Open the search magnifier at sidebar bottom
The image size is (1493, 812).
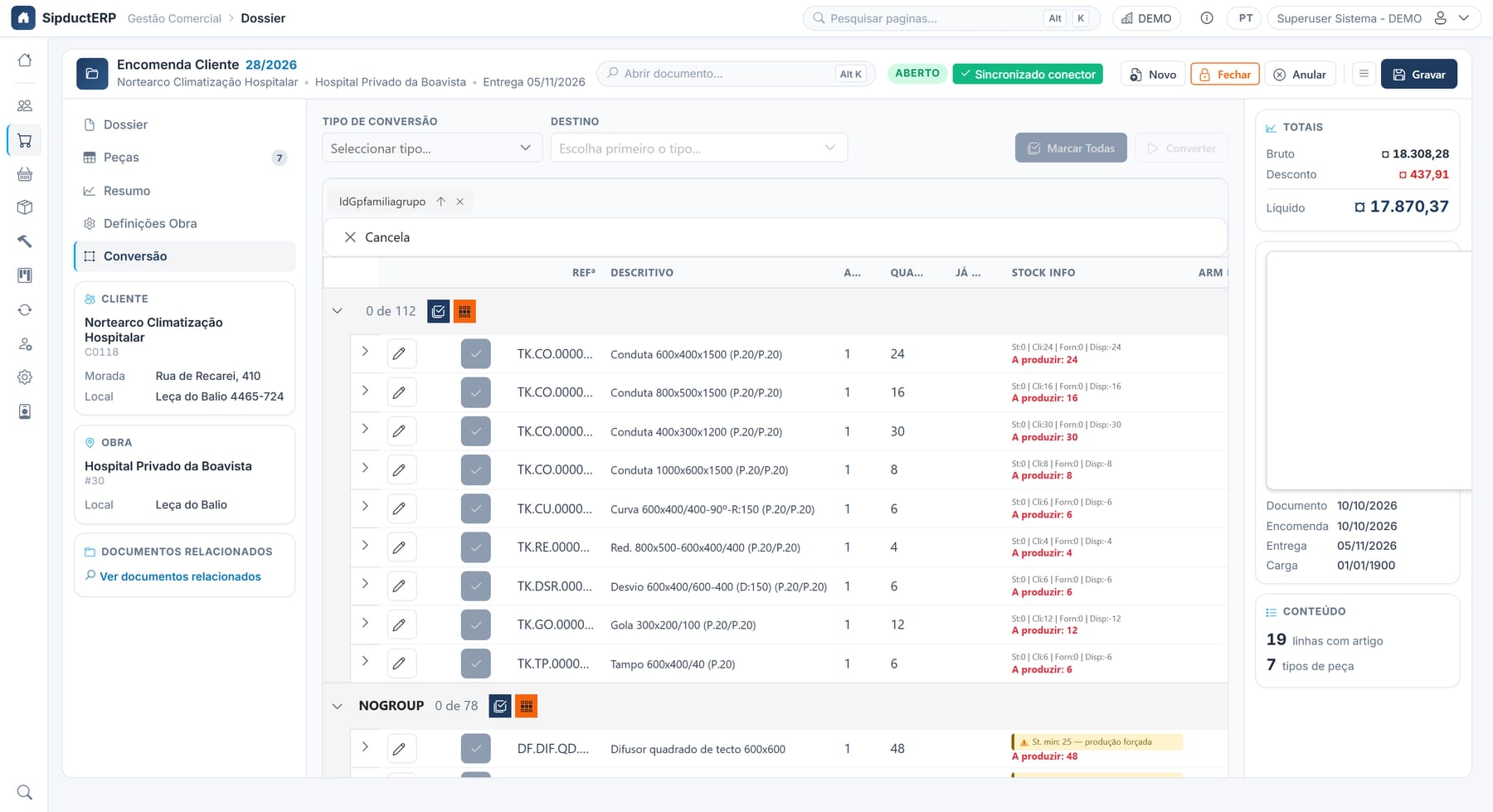(x=25, y=792)
